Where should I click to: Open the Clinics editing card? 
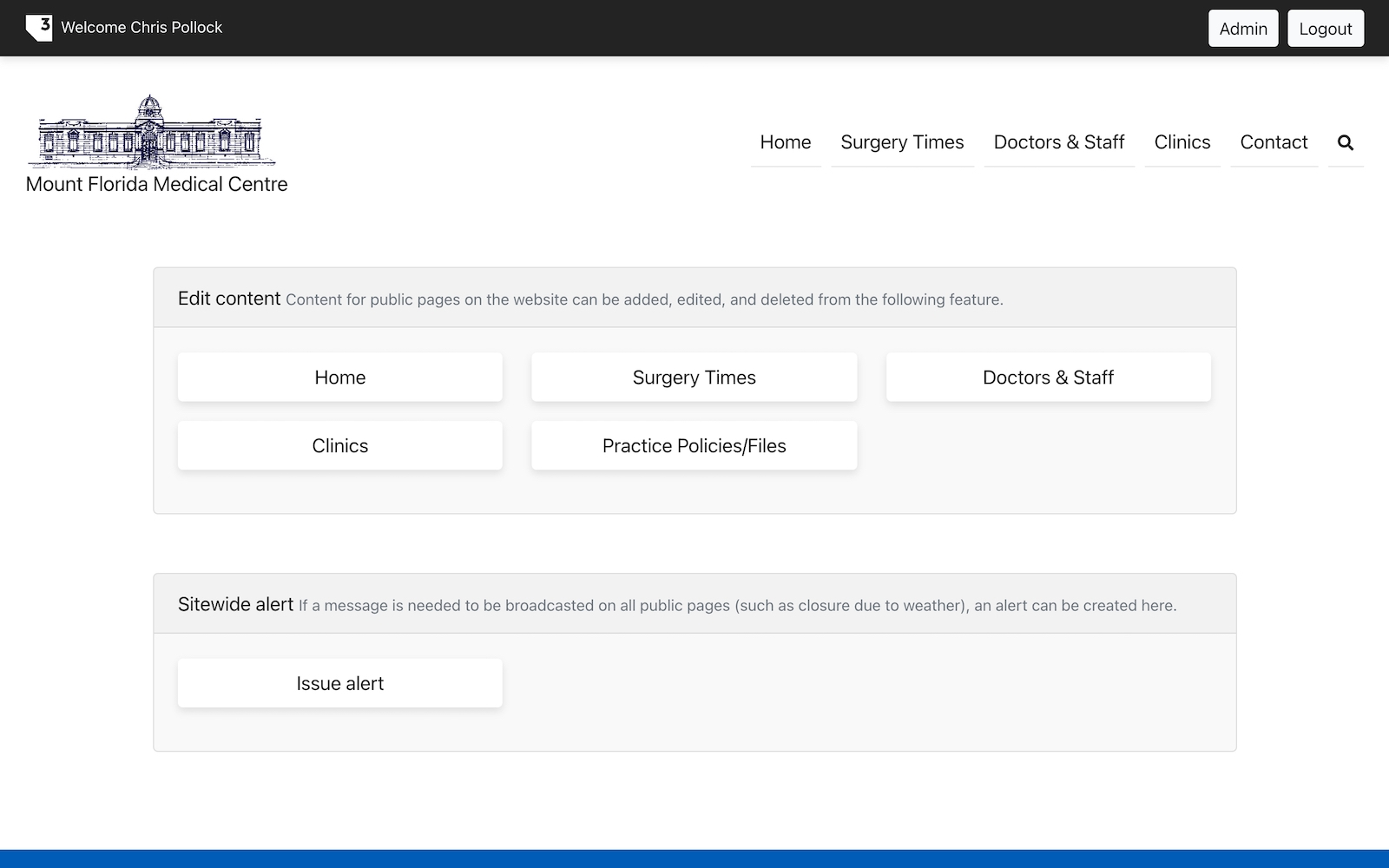(339, 445)
